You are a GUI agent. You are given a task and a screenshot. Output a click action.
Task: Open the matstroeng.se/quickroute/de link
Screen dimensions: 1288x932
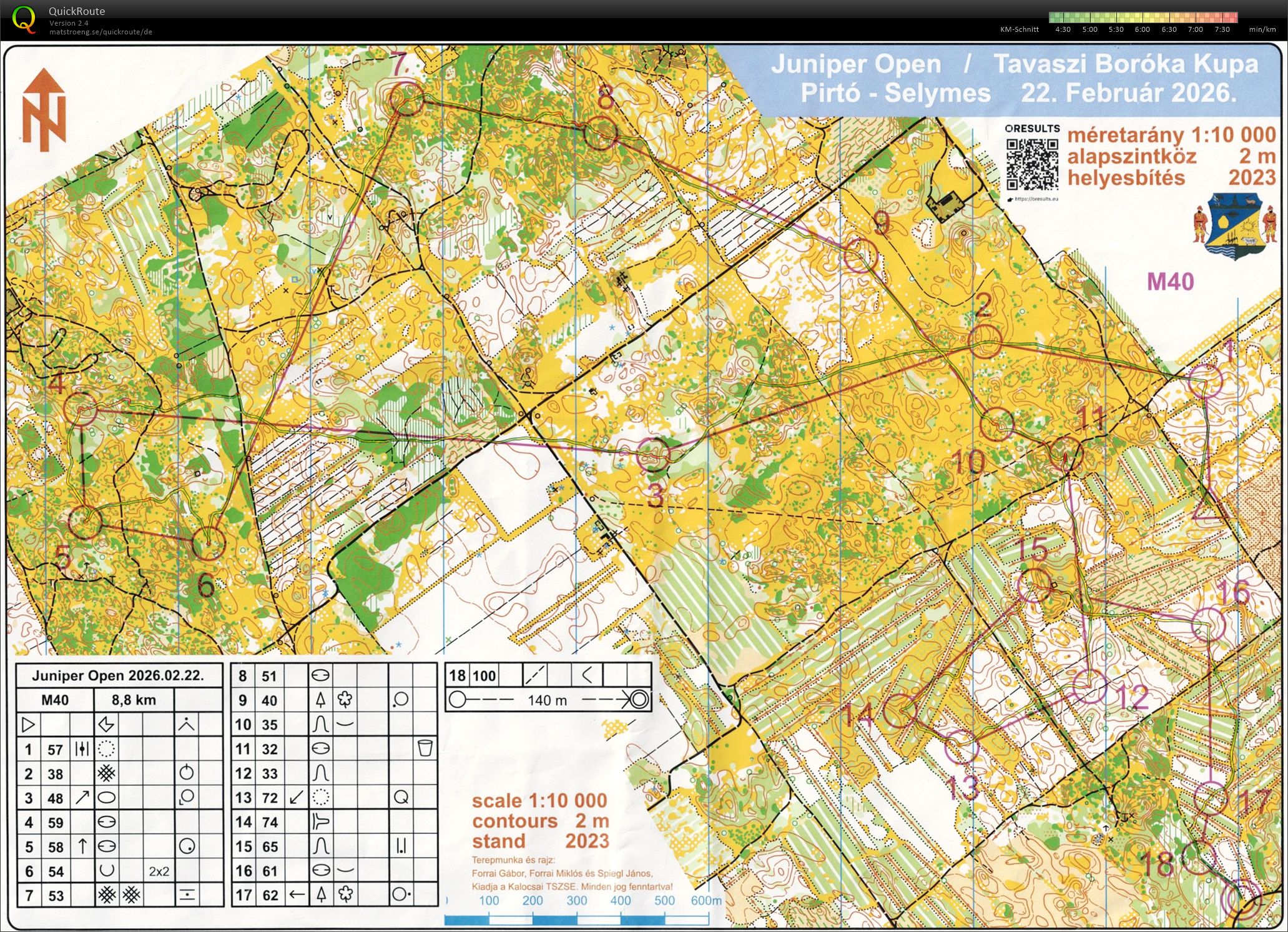point(101,32)
